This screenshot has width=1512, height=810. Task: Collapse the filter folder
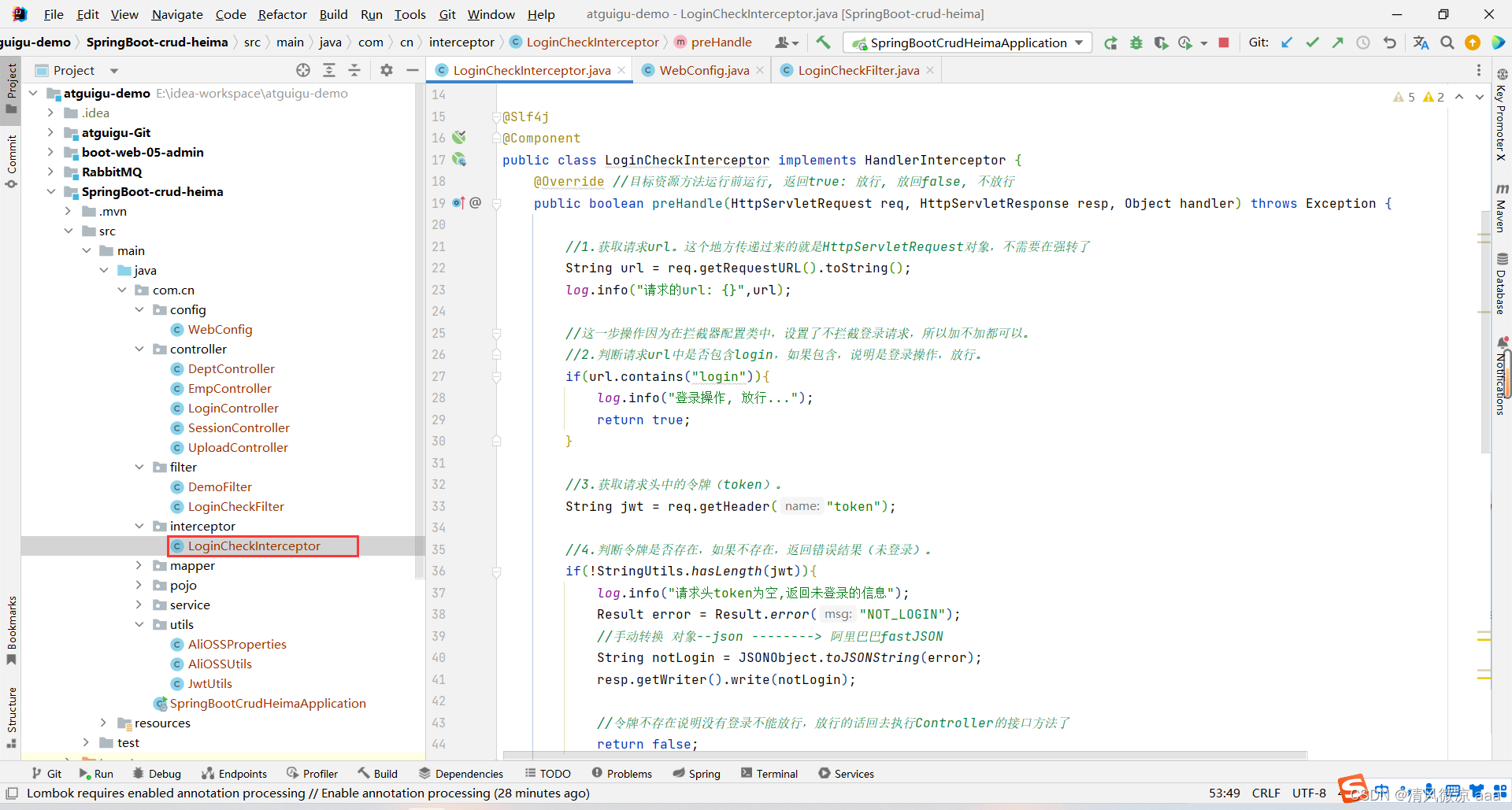[x=139, y=467]
